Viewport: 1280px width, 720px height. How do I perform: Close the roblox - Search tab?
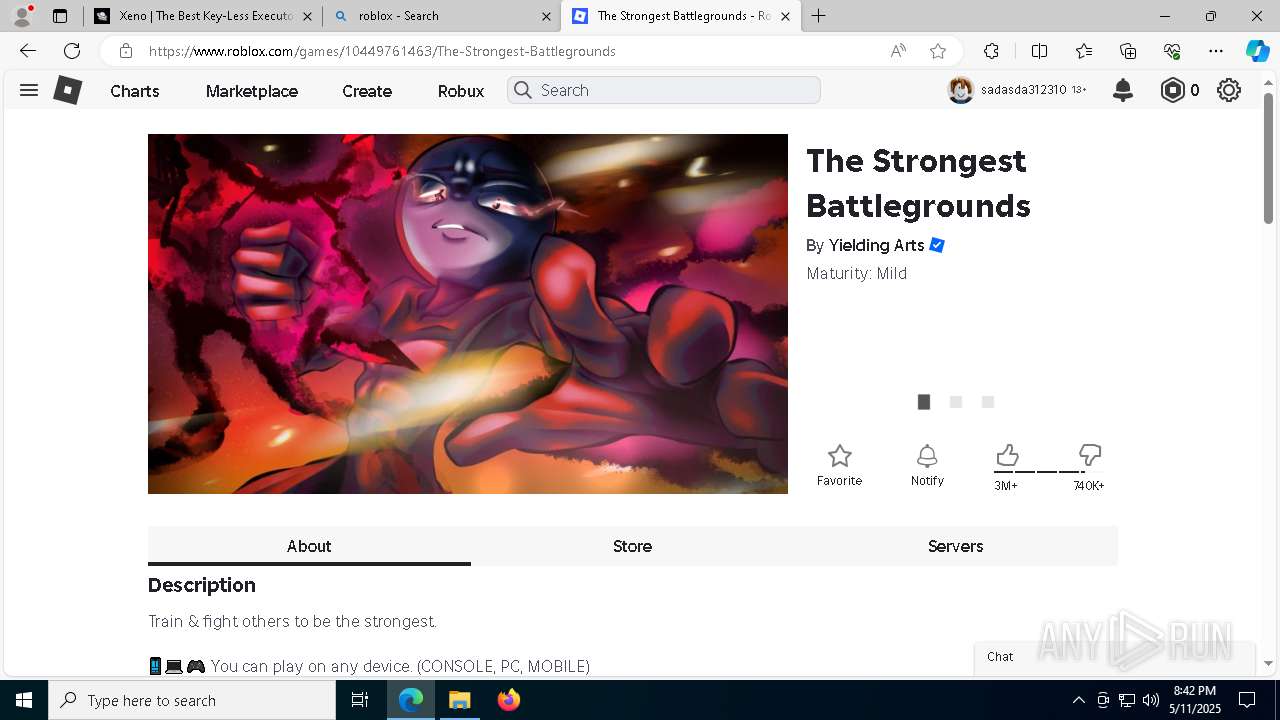(546, 16)
